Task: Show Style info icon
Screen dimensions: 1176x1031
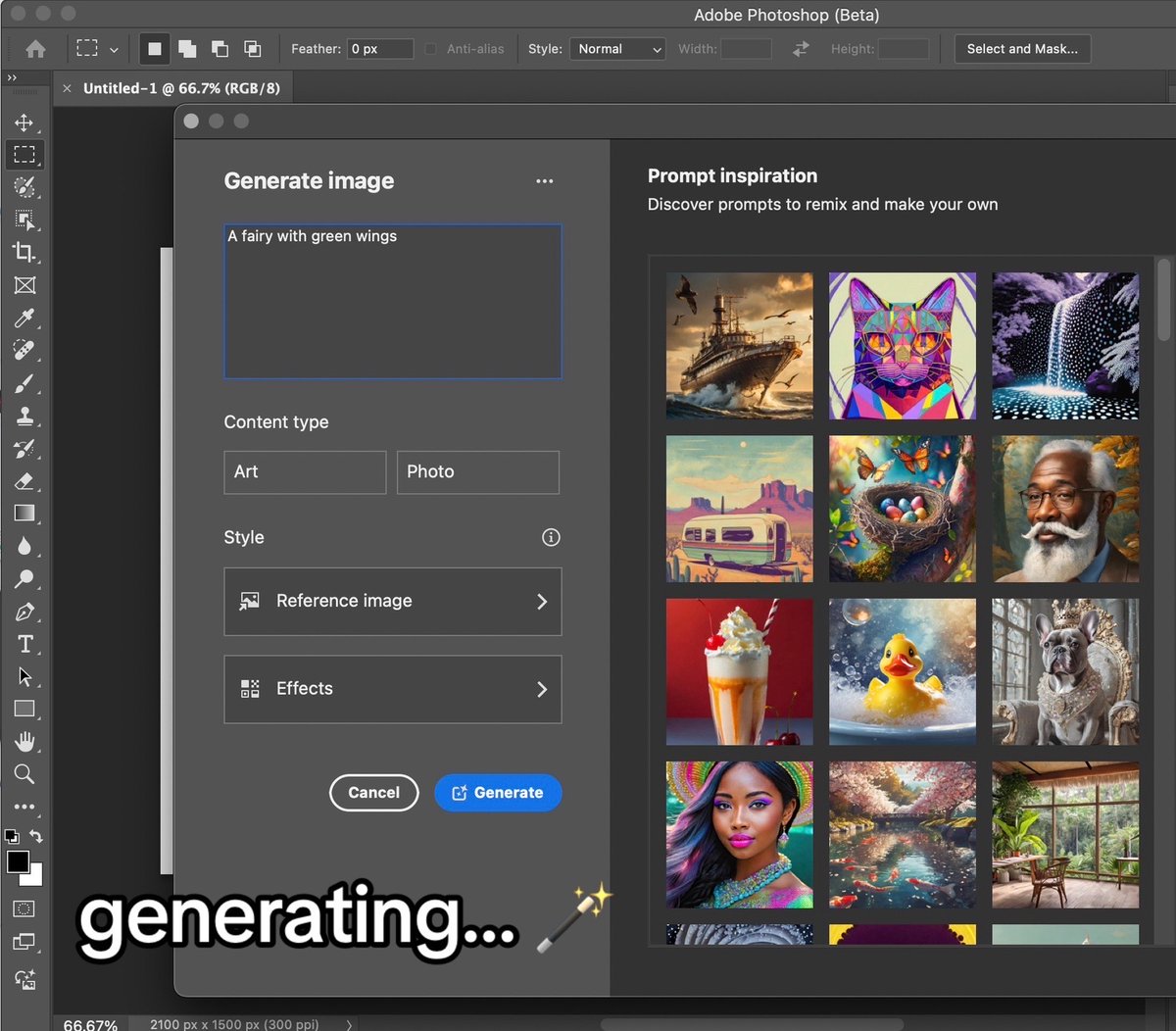Action: click(551, 537)
